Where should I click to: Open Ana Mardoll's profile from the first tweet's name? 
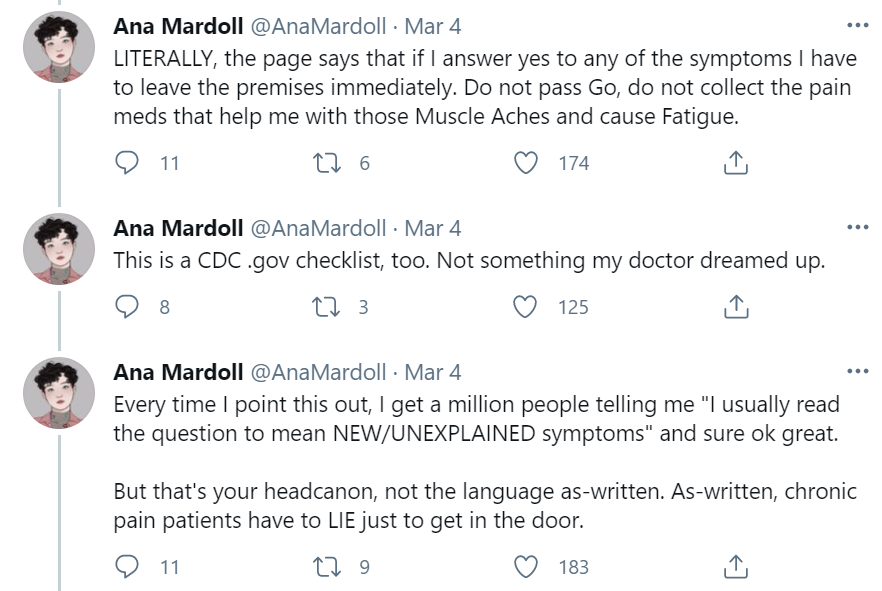[178, 26]
